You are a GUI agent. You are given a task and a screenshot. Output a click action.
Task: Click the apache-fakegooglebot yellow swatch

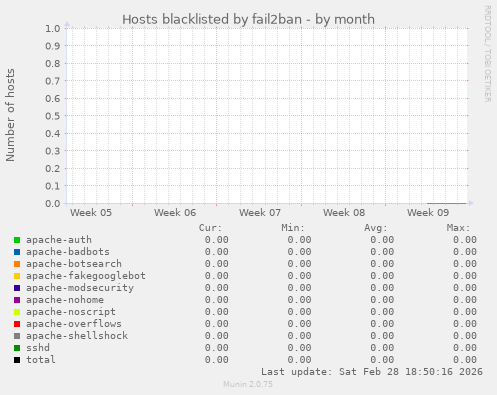(x=17, y=276)
